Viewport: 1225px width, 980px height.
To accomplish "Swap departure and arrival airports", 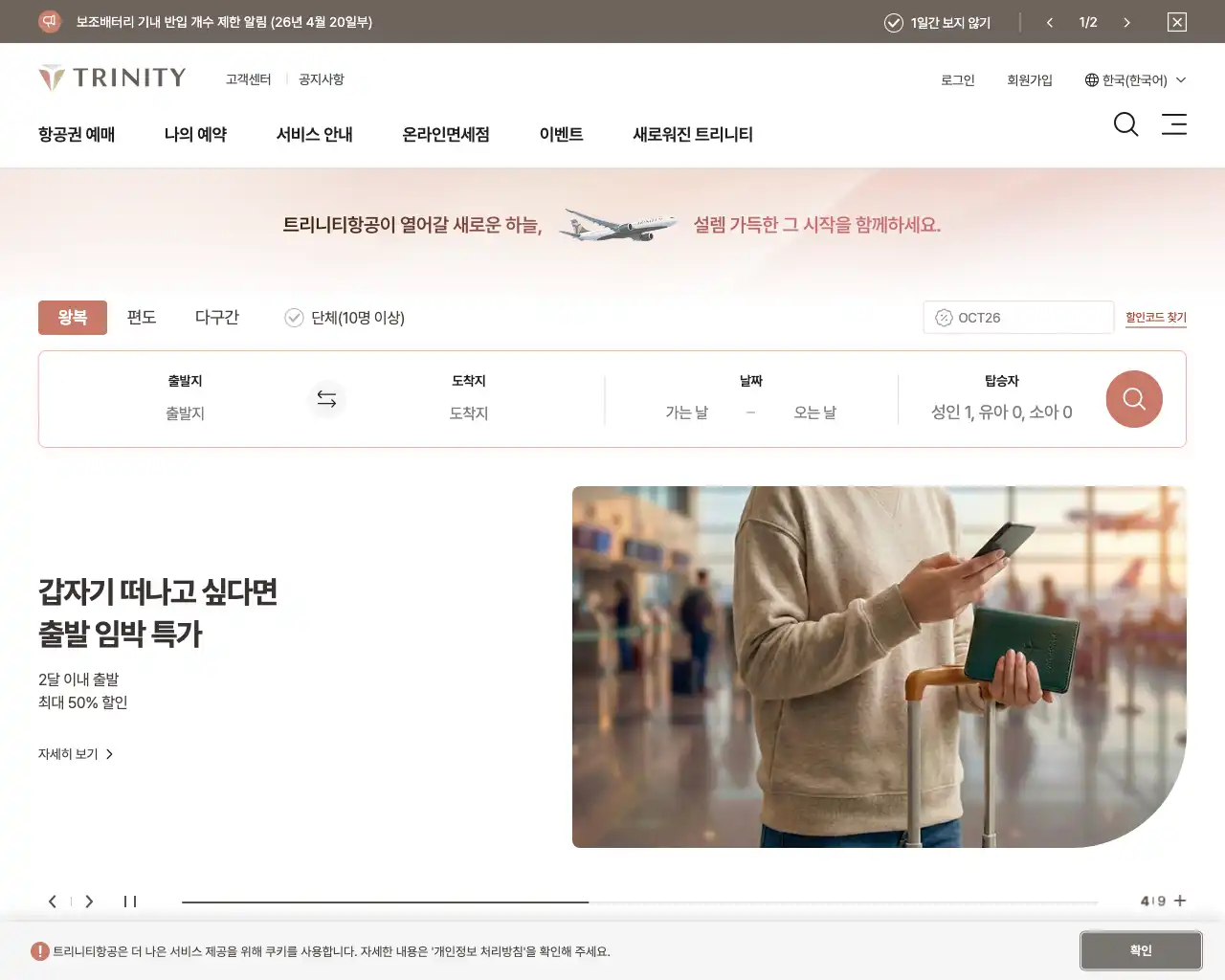I will coord(326,399).
